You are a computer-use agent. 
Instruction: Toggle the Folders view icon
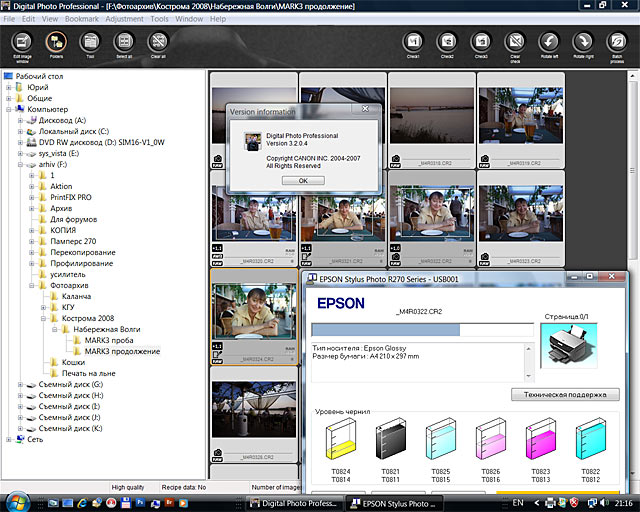point(56,42)
